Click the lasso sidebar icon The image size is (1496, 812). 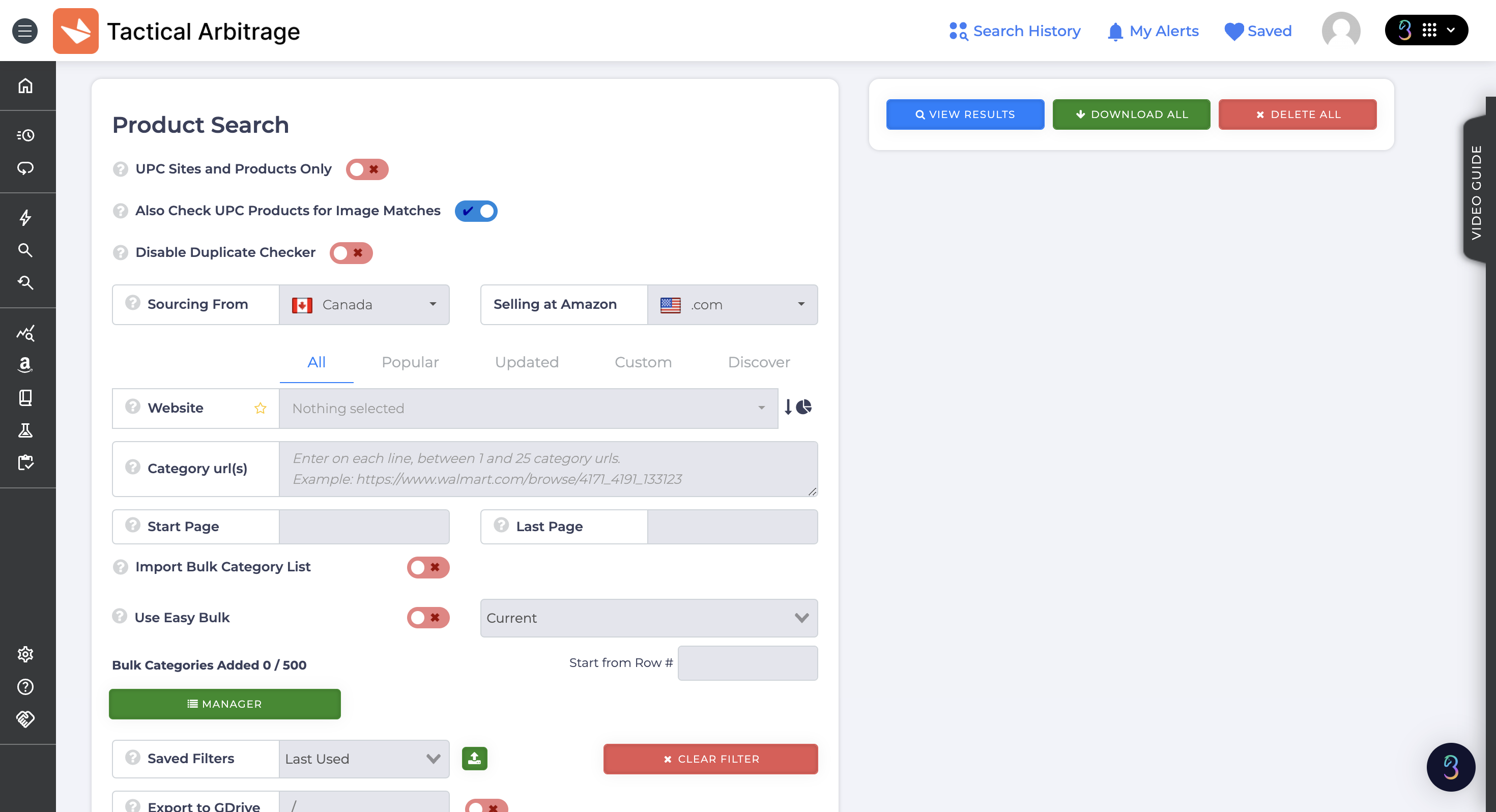(x=25, y=168)
